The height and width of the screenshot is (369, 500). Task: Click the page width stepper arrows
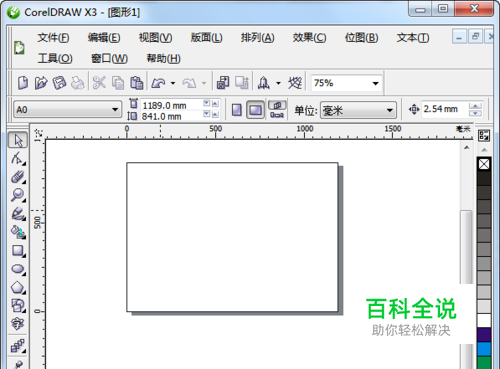[211, 103]
